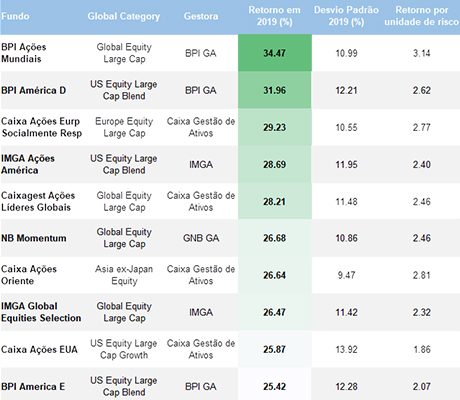
Task: Click the 9.47 standard deviation value
Action: tap(346, 275)
